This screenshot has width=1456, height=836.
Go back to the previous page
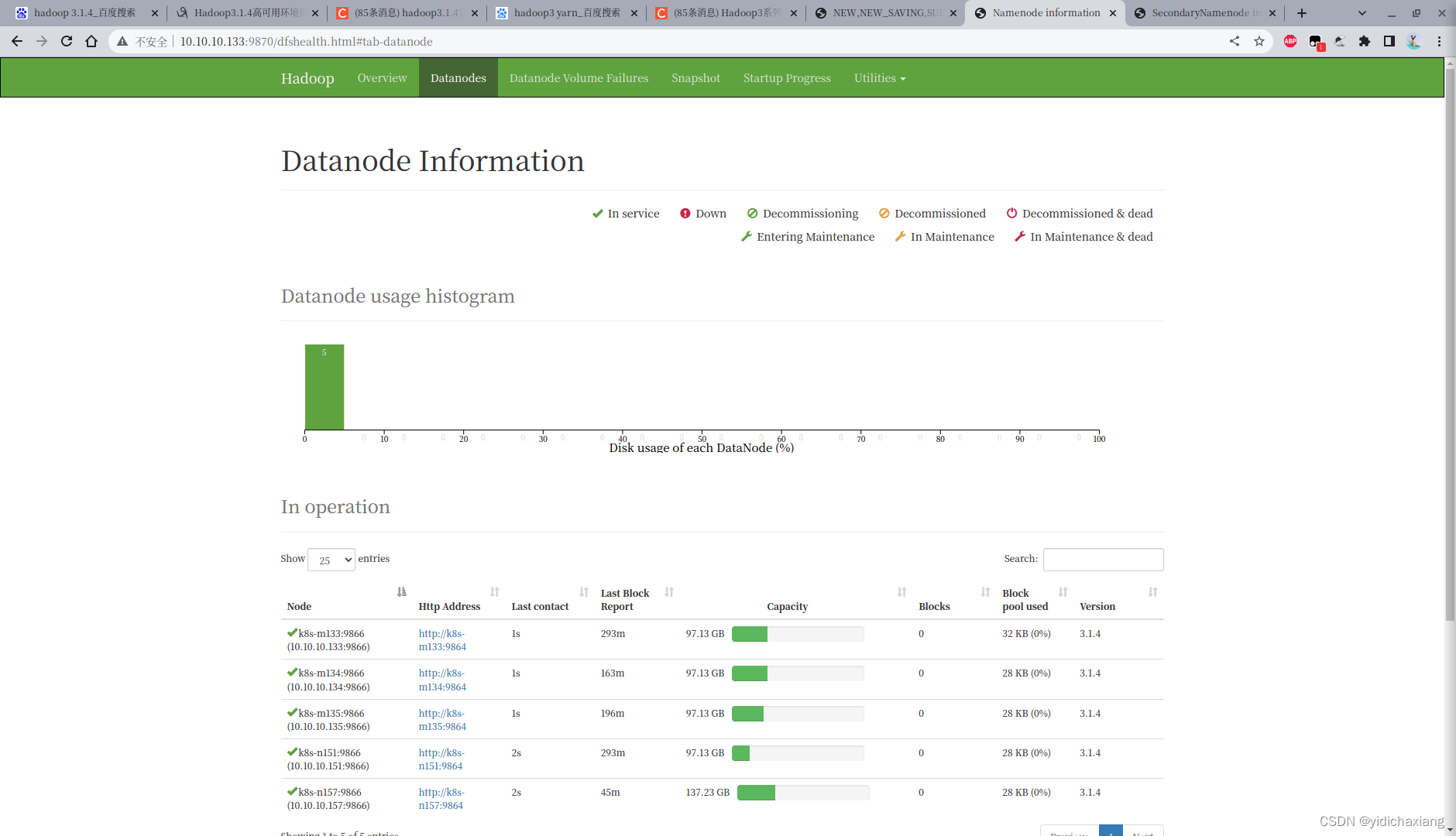point(17,41)
